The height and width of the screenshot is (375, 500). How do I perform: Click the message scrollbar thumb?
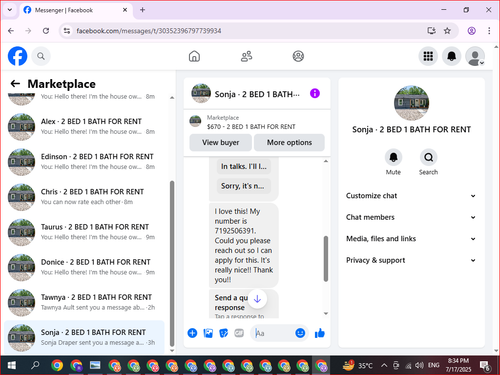click(326, 259)
